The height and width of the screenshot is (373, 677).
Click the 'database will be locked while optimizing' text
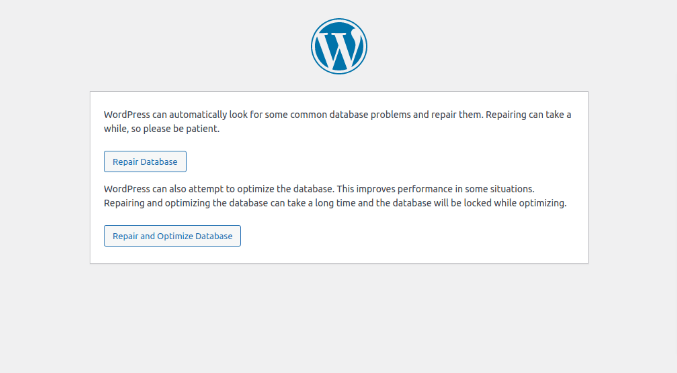(479, 203)
